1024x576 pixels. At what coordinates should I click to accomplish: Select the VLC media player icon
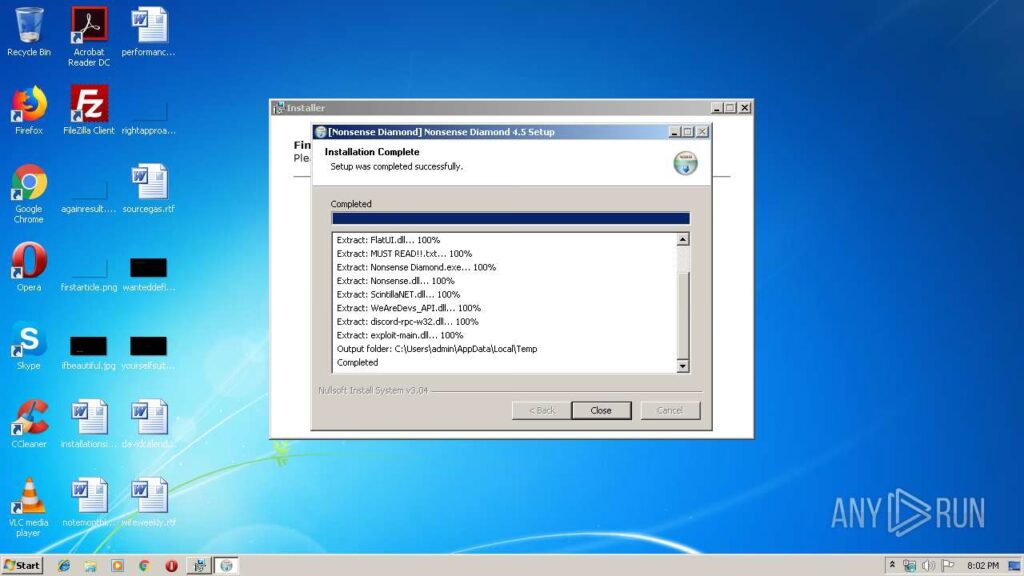[29, 507]
